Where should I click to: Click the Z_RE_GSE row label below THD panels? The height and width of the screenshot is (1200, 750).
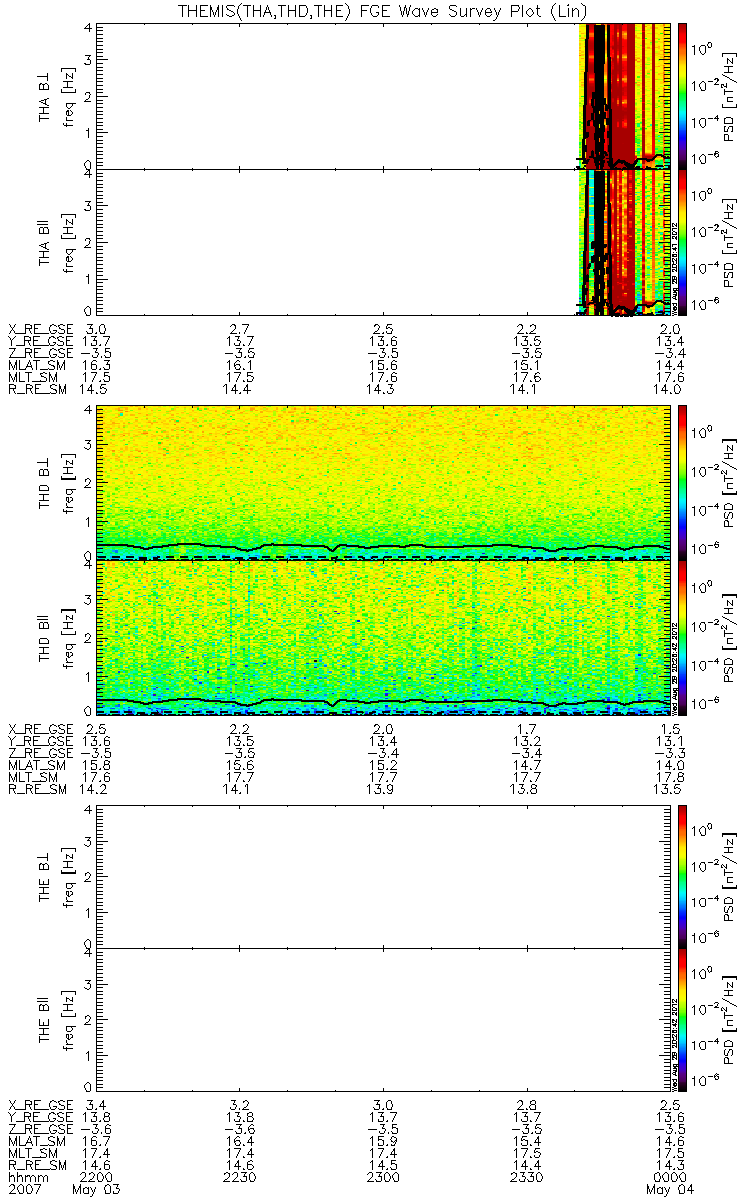tap(40, 752)
